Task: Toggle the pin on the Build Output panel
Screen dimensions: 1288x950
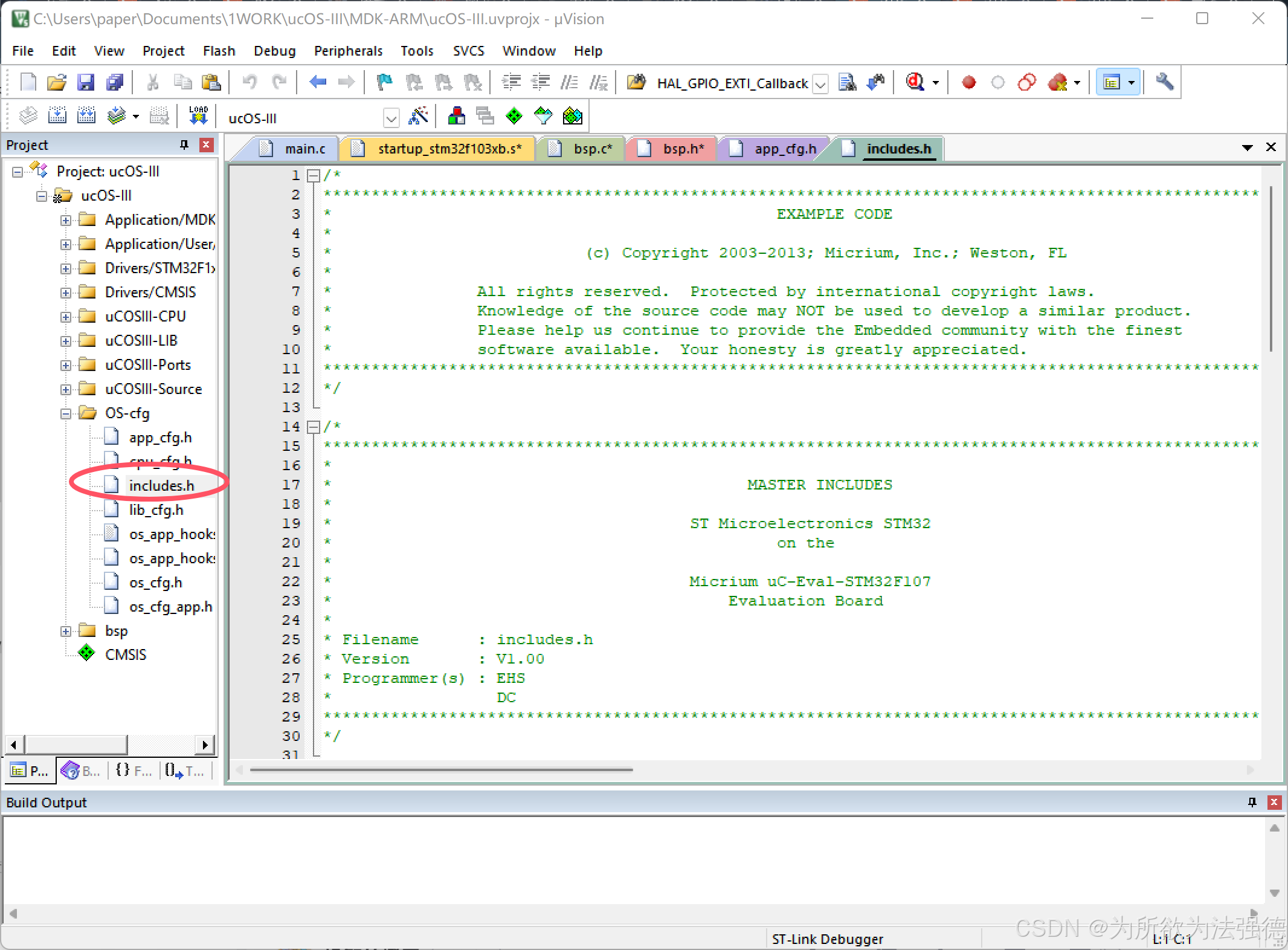Action: (x=1252, y=802)
